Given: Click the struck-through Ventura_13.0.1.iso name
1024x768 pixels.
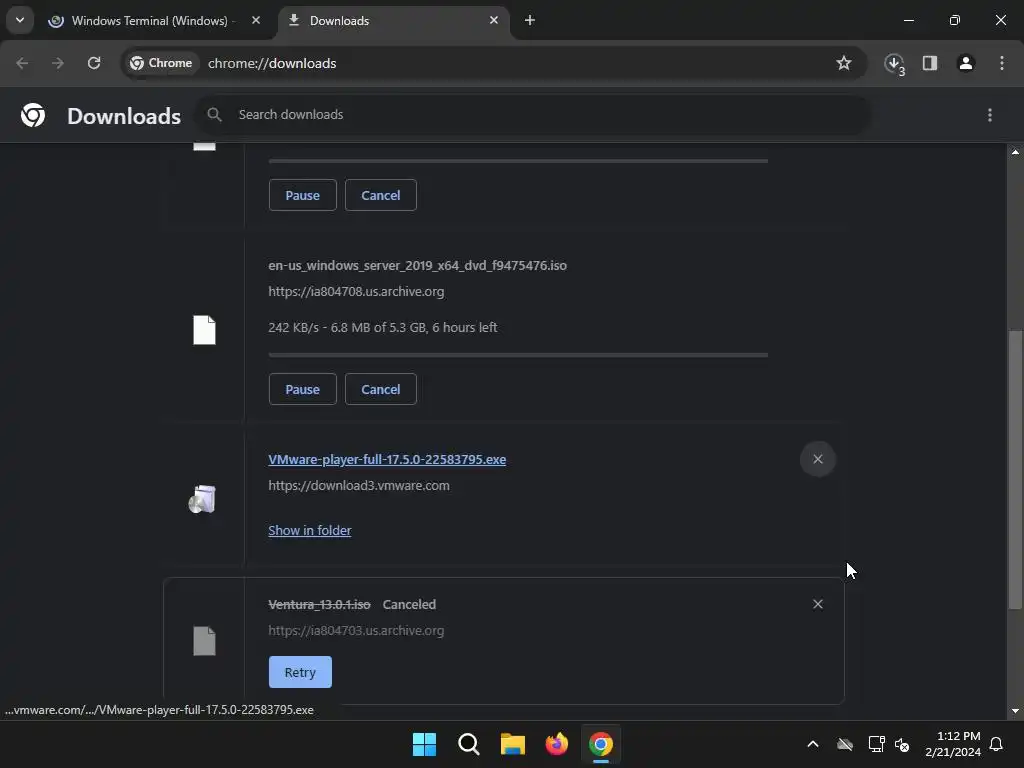Looking at the screenshot, I should [x=319, y=604].
